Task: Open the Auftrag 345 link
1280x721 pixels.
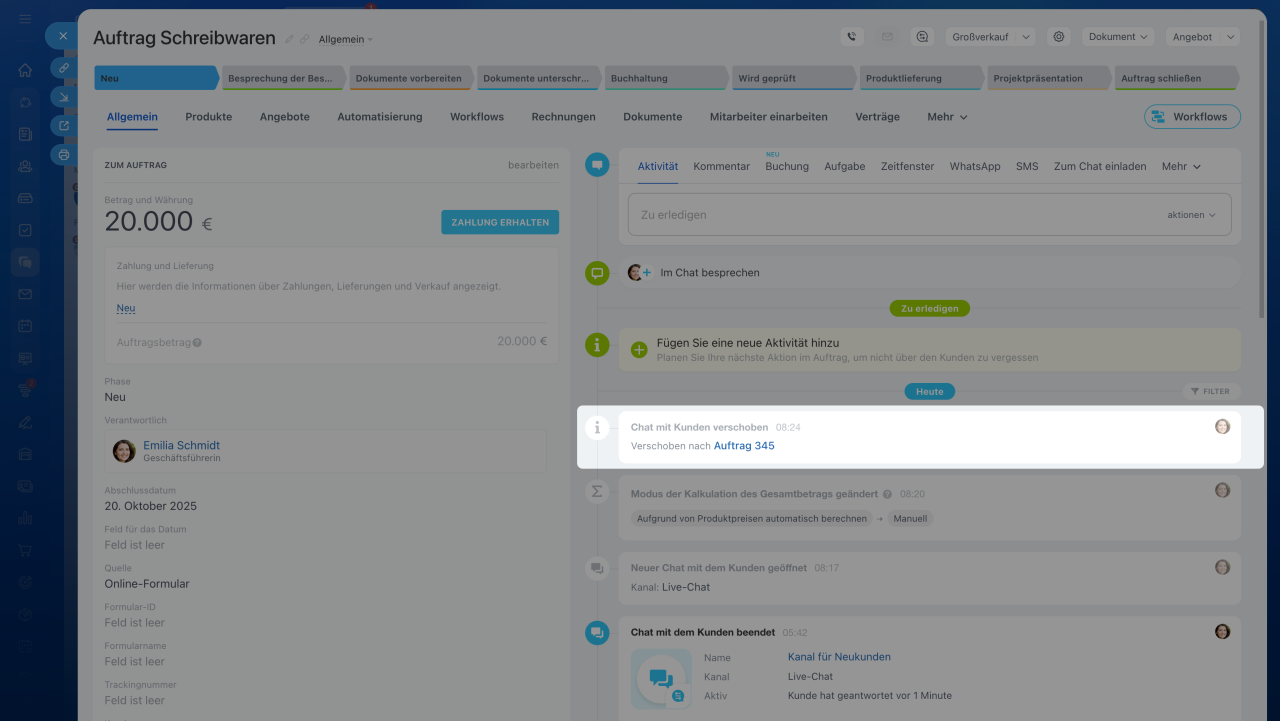Action: [744, 446]
